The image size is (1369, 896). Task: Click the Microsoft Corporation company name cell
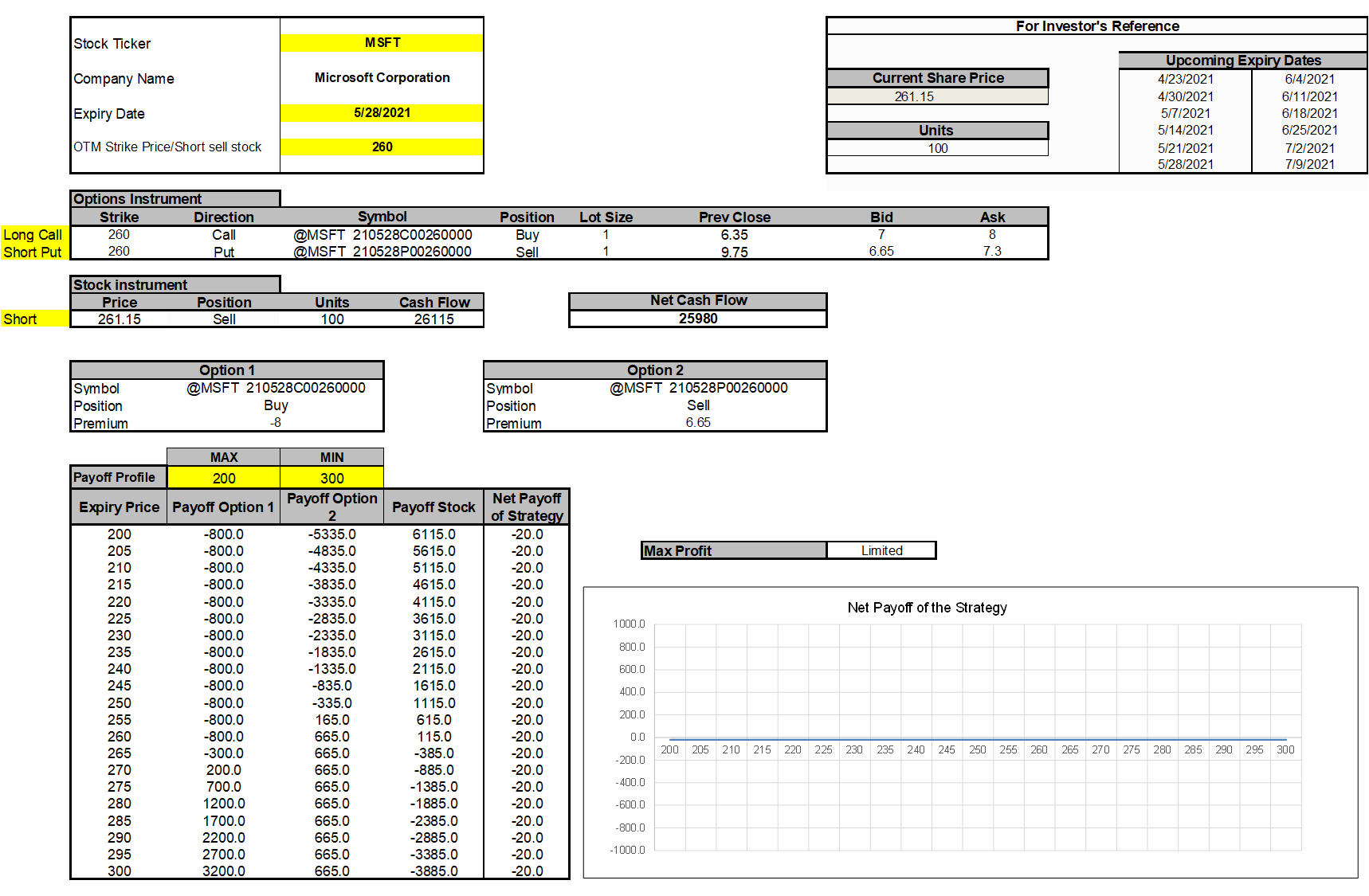(382, 78)
